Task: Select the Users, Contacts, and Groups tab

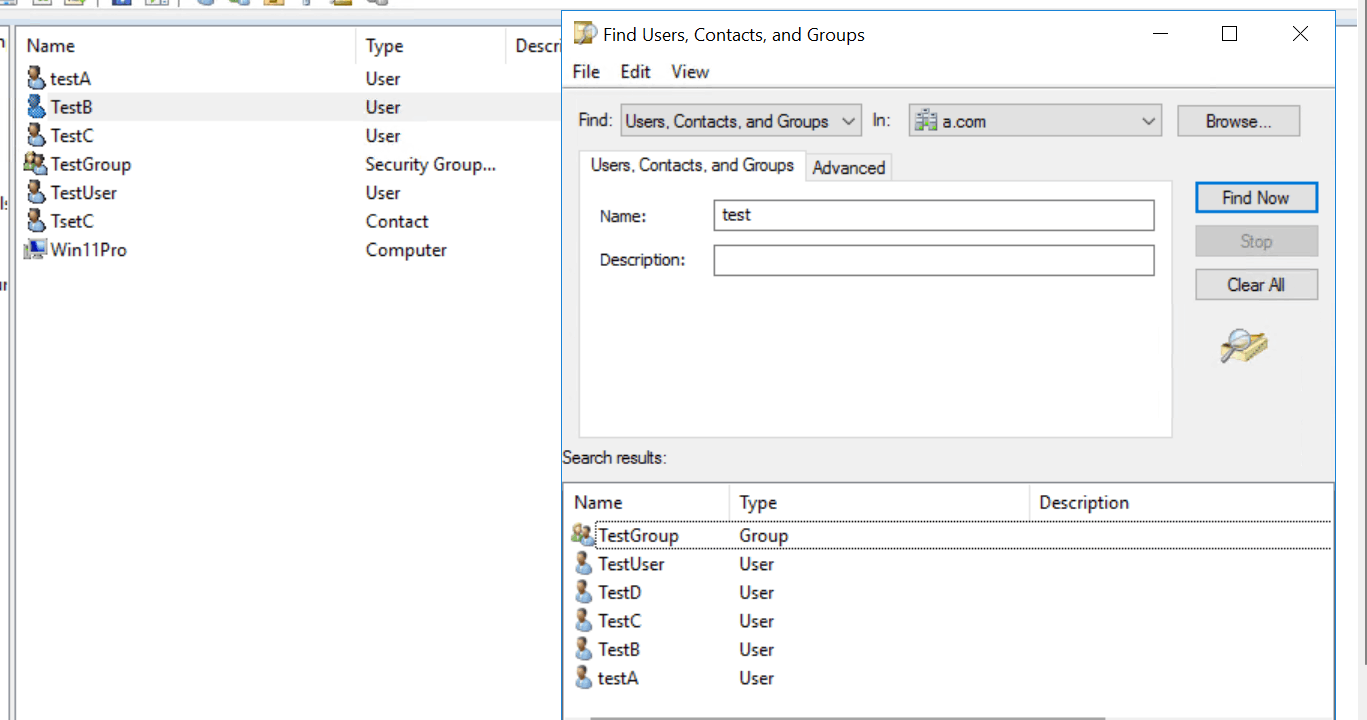Action: (x=692, y=165)
